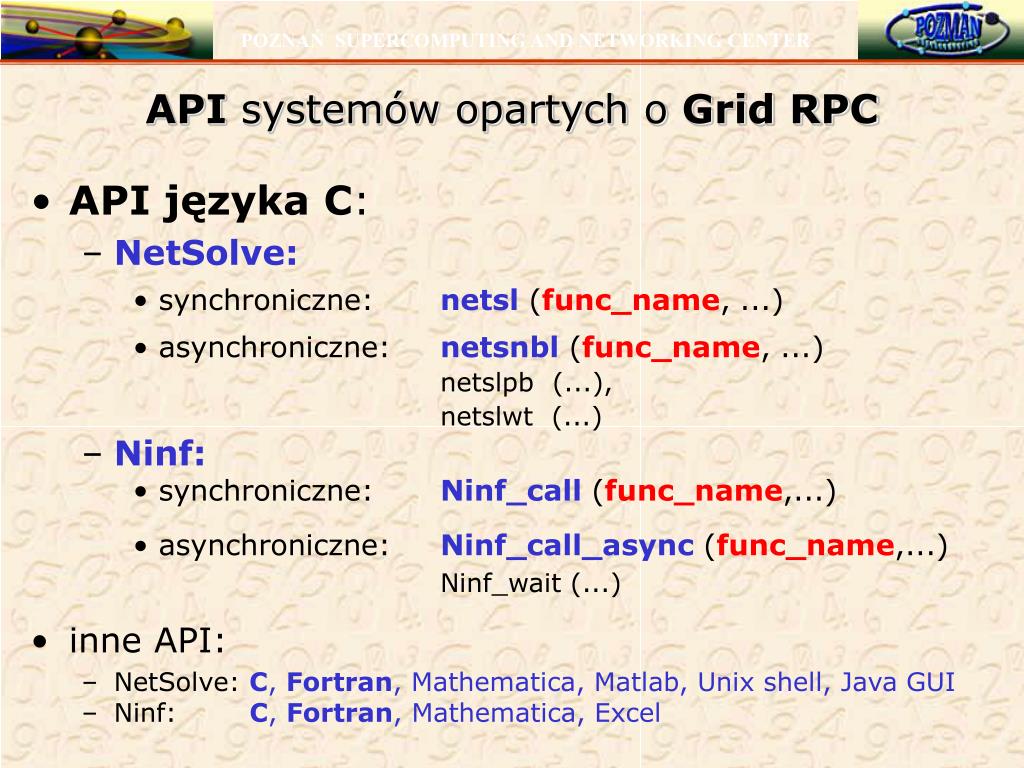Click "Unix shell" in the NetSolve API list
The image size is (1024, 768).
pos(759,682)
